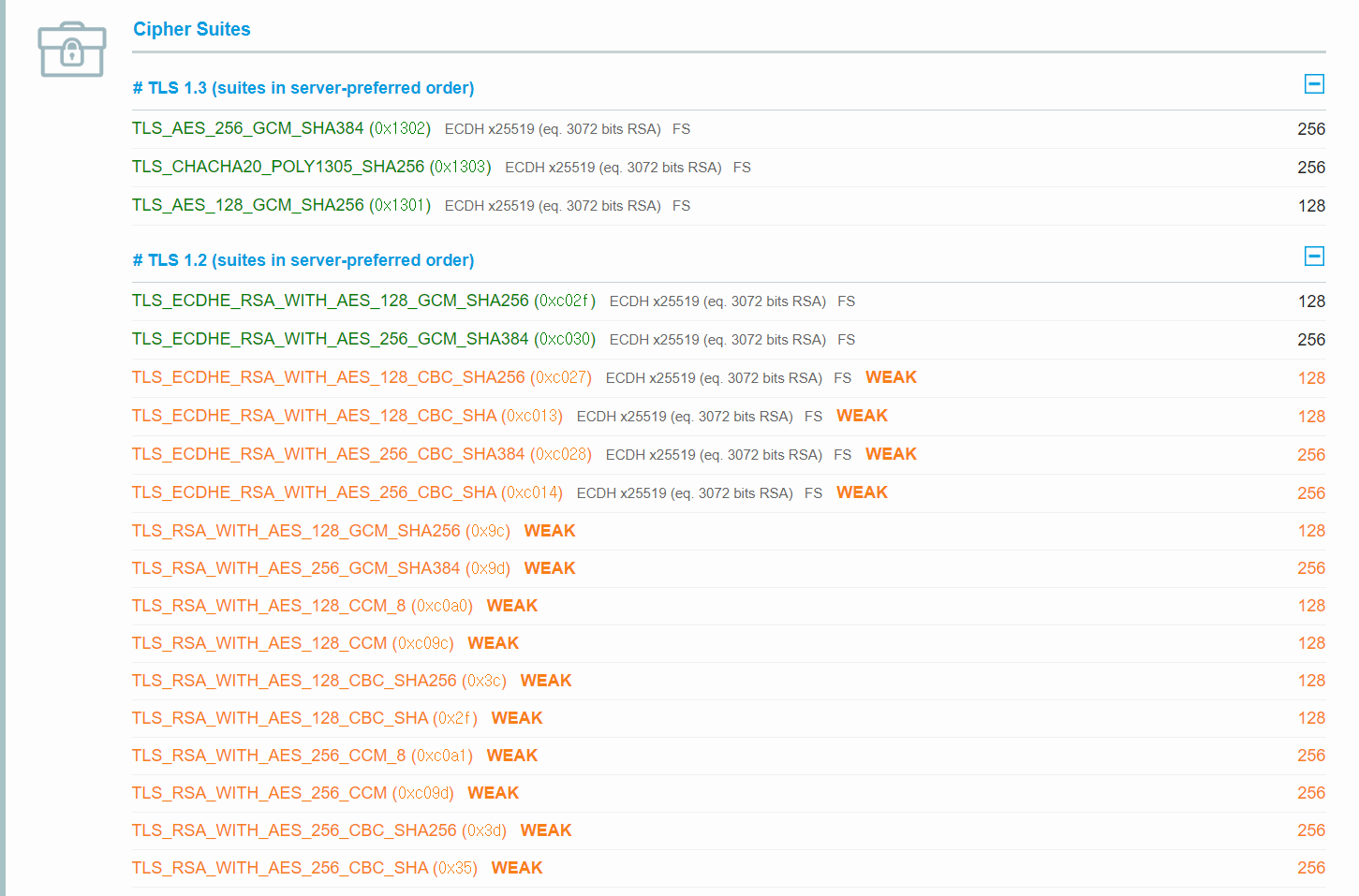Select TLS_ECDHE_RSA_WITH_AES_256_CBC_SHA (0xc014)
The image size is (1359, 896).
tap(347, 492)
